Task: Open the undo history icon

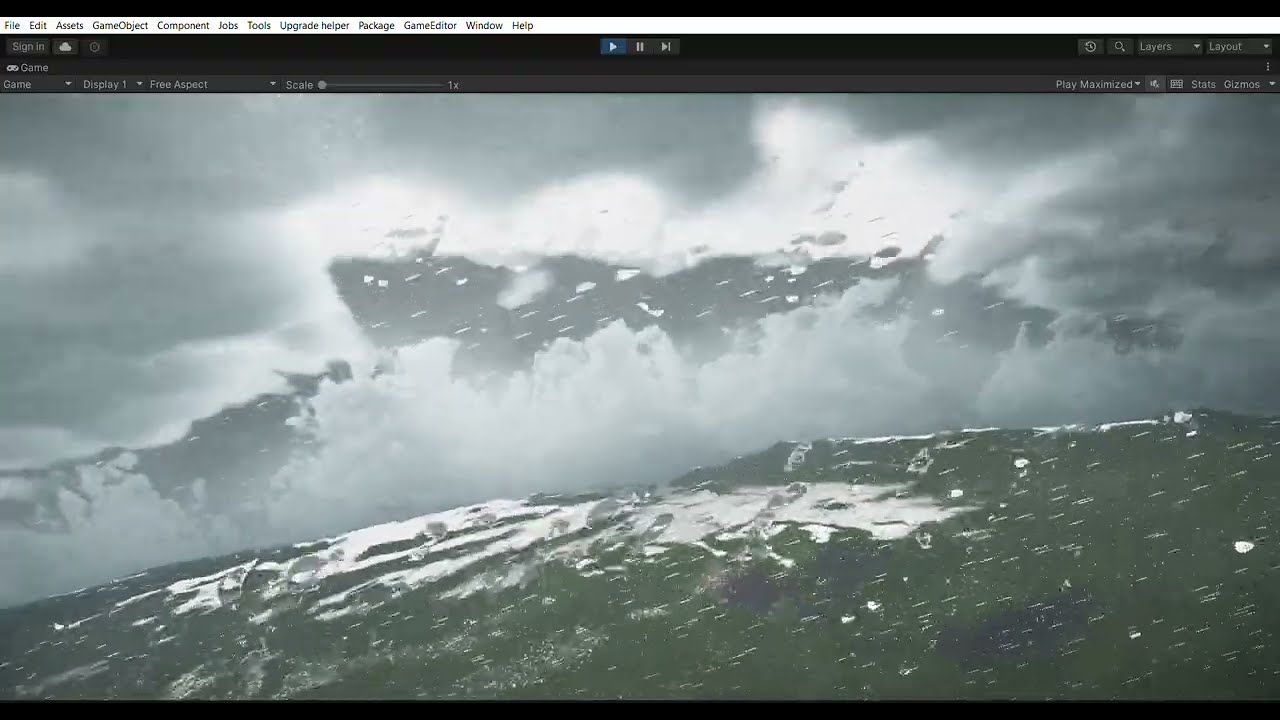Action: point(1091,47)
